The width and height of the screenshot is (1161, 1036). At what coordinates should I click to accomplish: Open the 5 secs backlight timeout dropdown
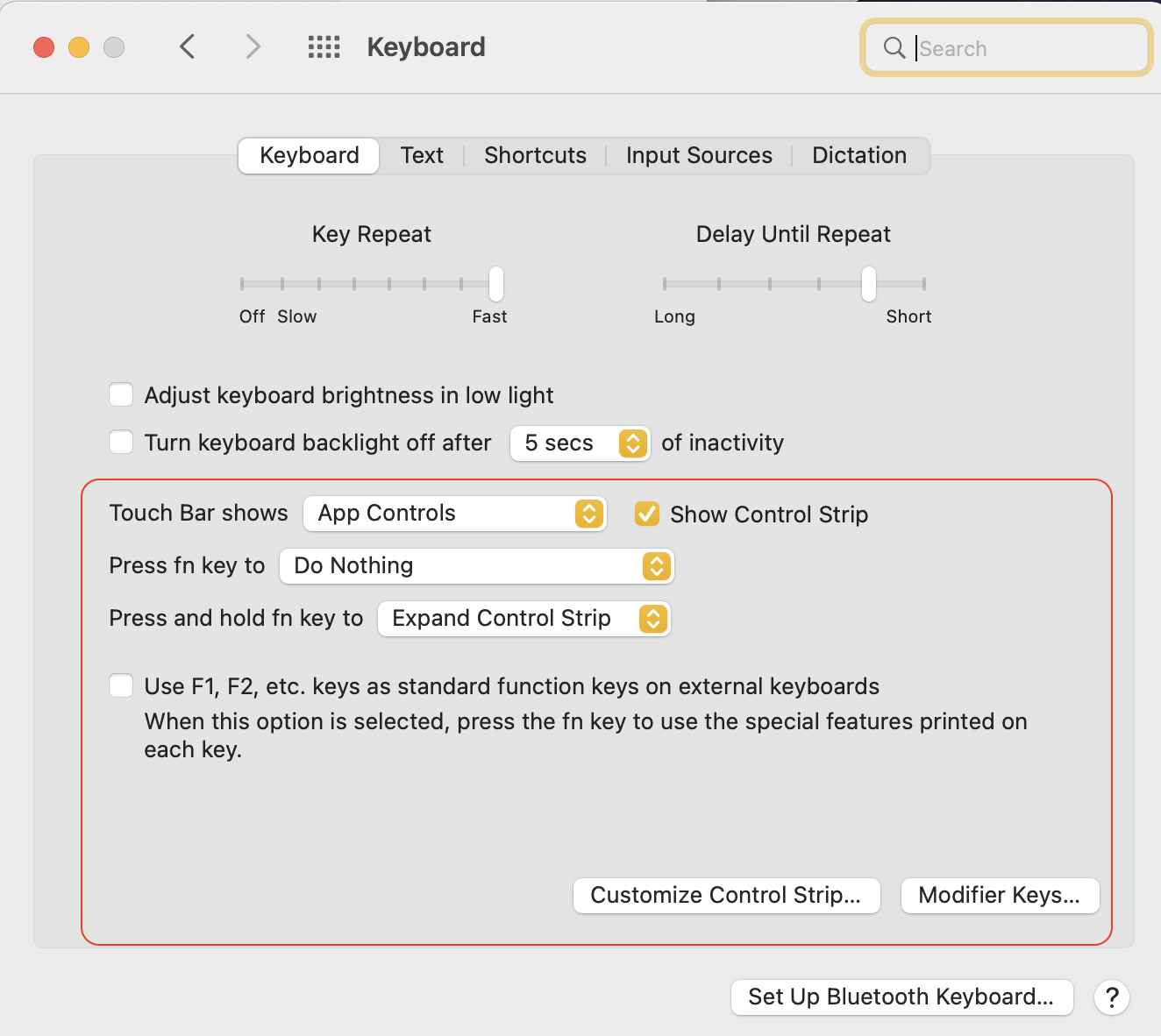(x=580, y=443)
